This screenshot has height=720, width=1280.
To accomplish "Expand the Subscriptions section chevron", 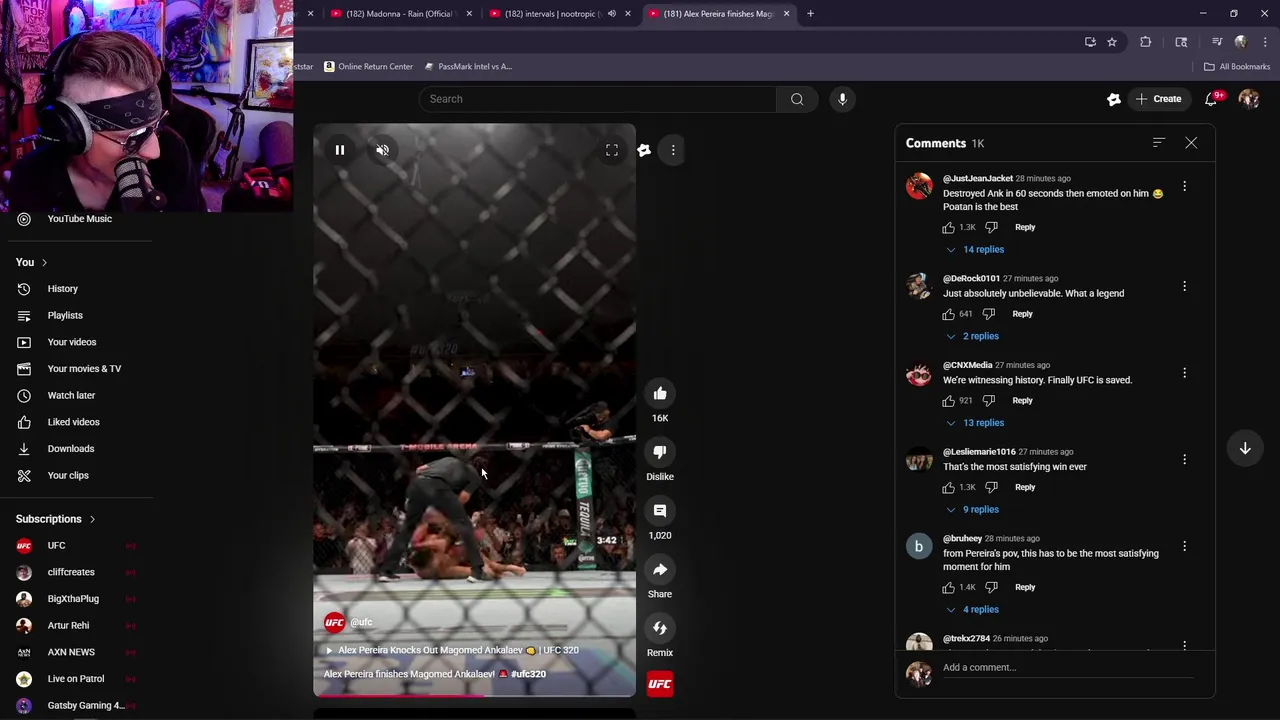I will click(92, 520).
